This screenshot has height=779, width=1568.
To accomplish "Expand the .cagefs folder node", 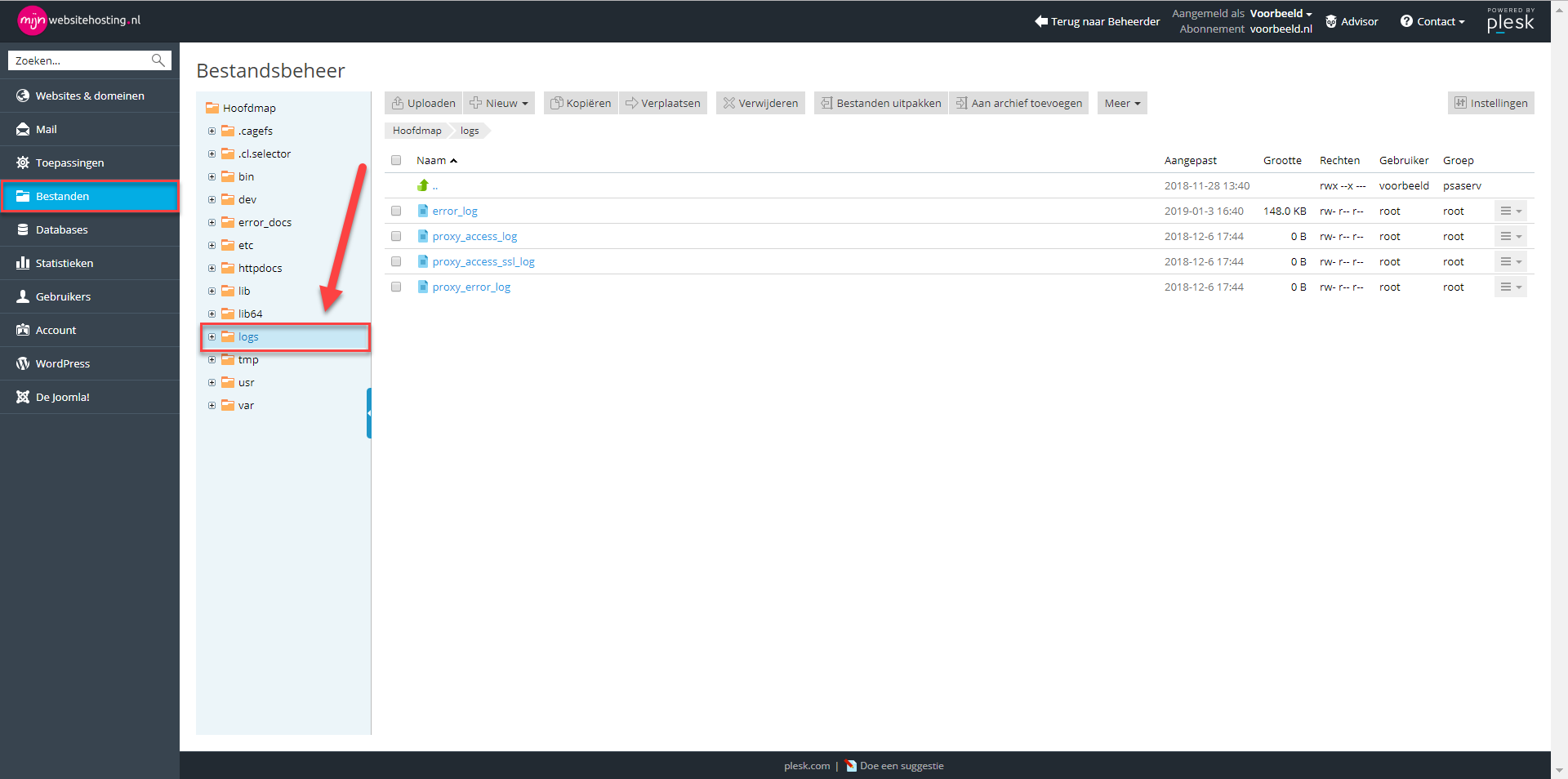I will [212, 131].
